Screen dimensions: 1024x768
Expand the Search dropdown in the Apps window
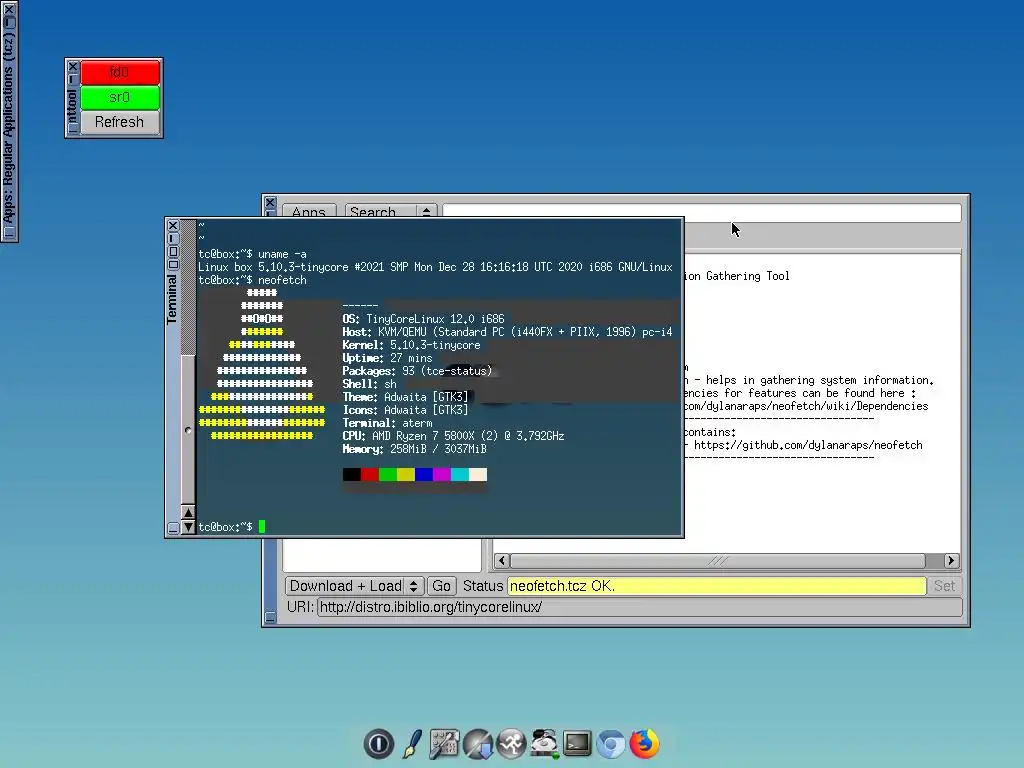(391, 210)
